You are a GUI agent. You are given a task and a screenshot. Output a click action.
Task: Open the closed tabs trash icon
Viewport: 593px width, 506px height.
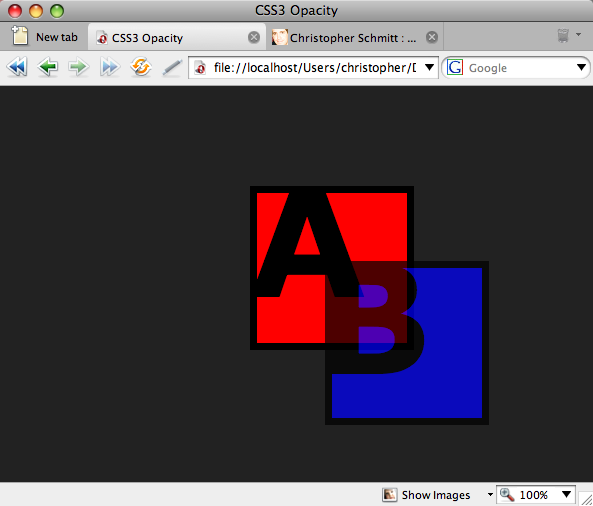tap(563, 36)
